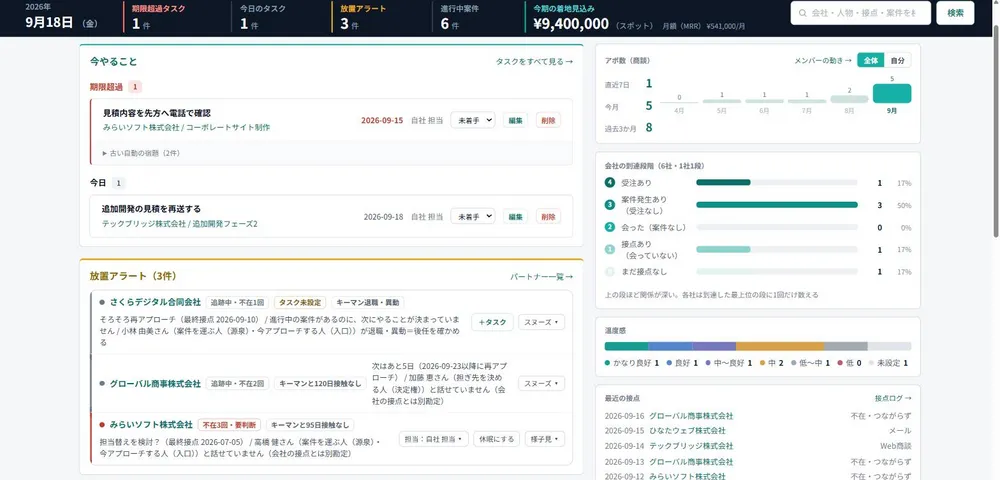Click stage 4 circle icon for 受注あり
This screenshot has width=1000, height=480.
610,183
